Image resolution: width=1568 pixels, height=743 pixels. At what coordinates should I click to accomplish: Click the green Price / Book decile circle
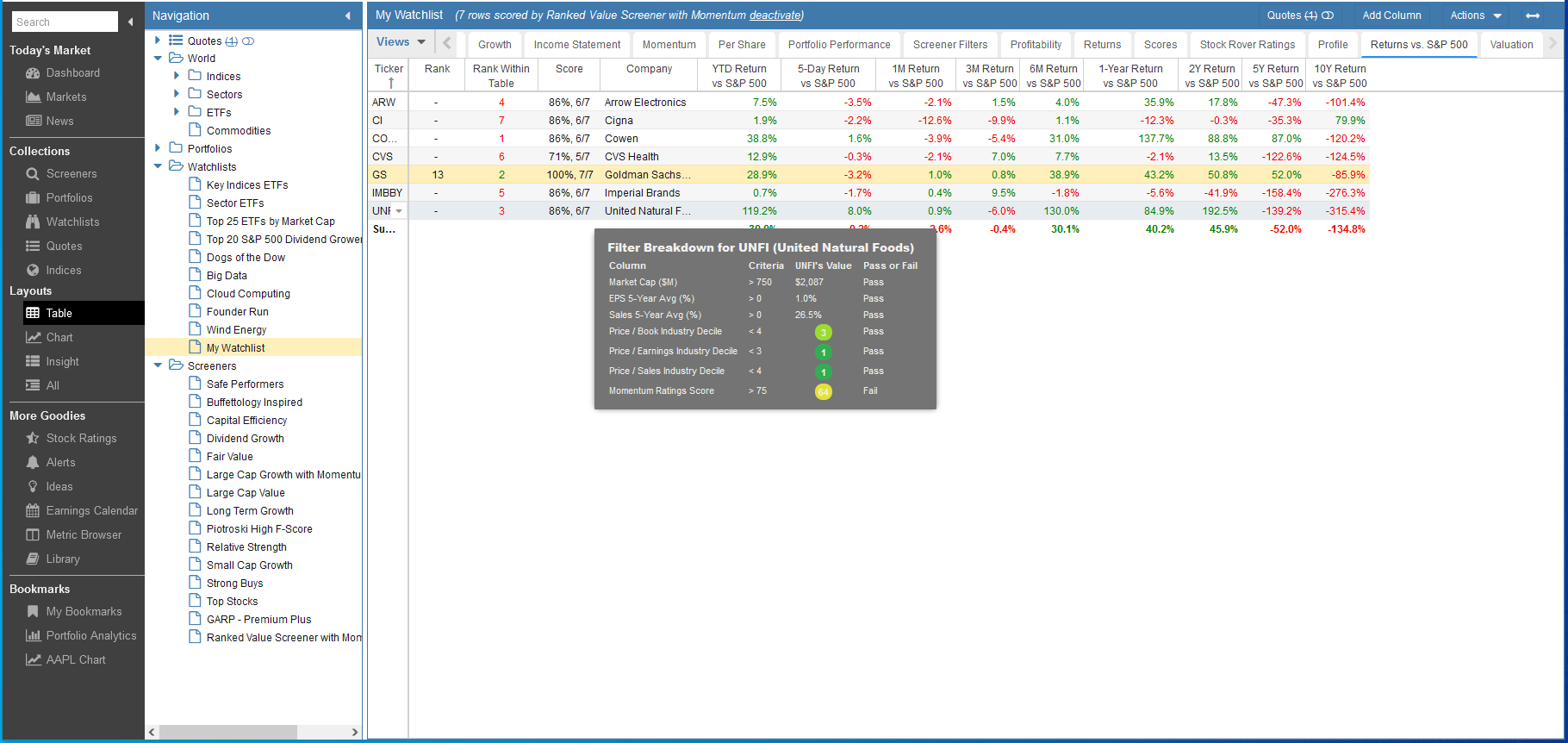(x=824, y=333)
